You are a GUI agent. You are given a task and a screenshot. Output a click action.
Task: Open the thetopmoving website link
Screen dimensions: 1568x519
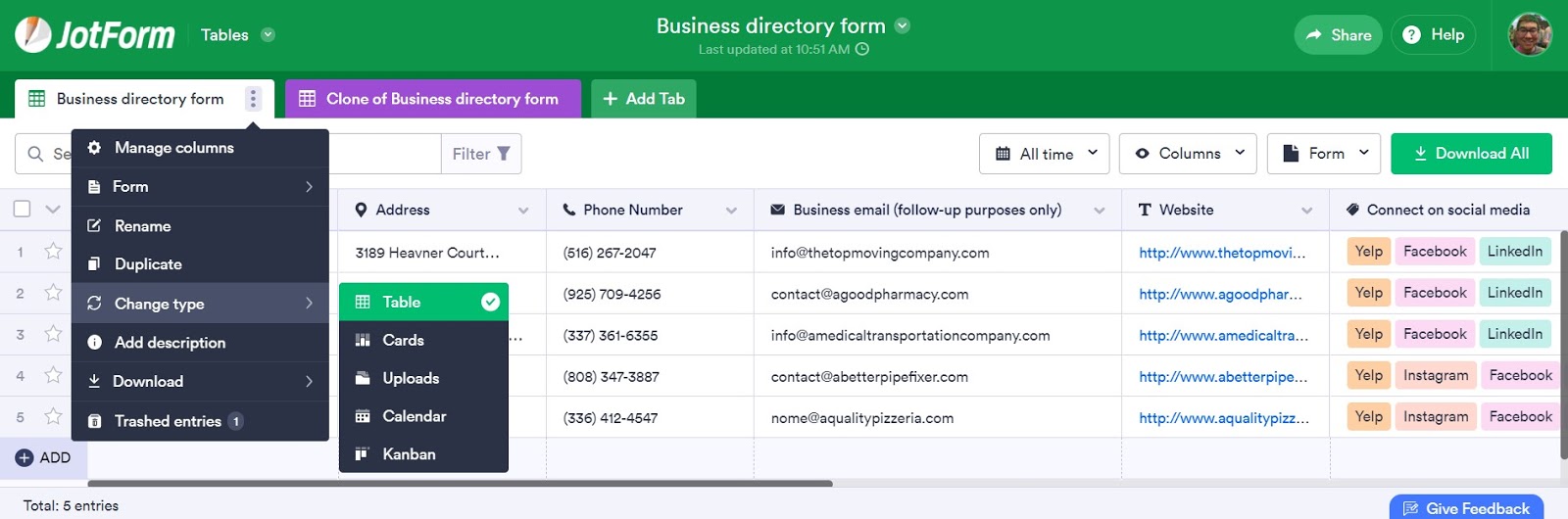1222,253
